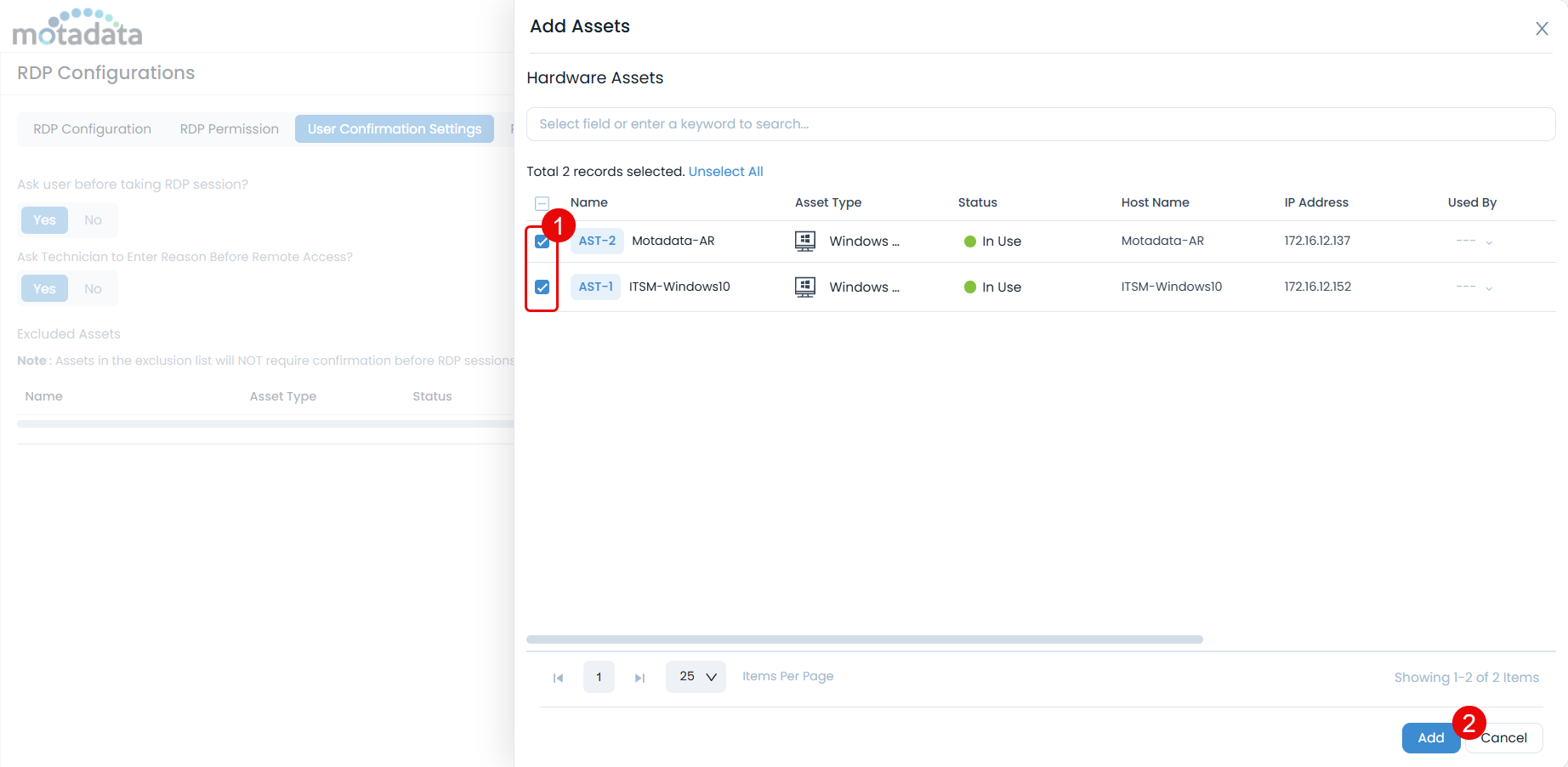Toggle the select-all header checkbox

[542, 203]
